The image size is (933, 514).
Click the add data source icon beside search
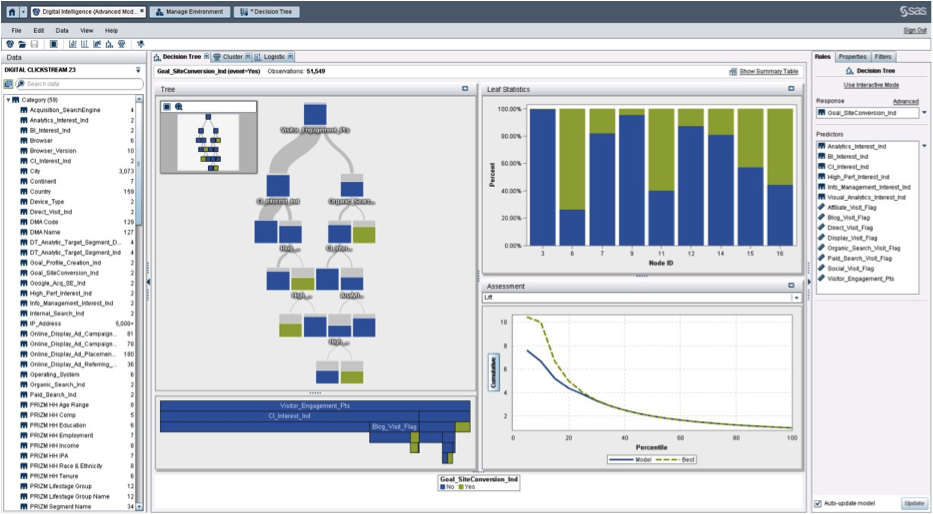(8, 84)
